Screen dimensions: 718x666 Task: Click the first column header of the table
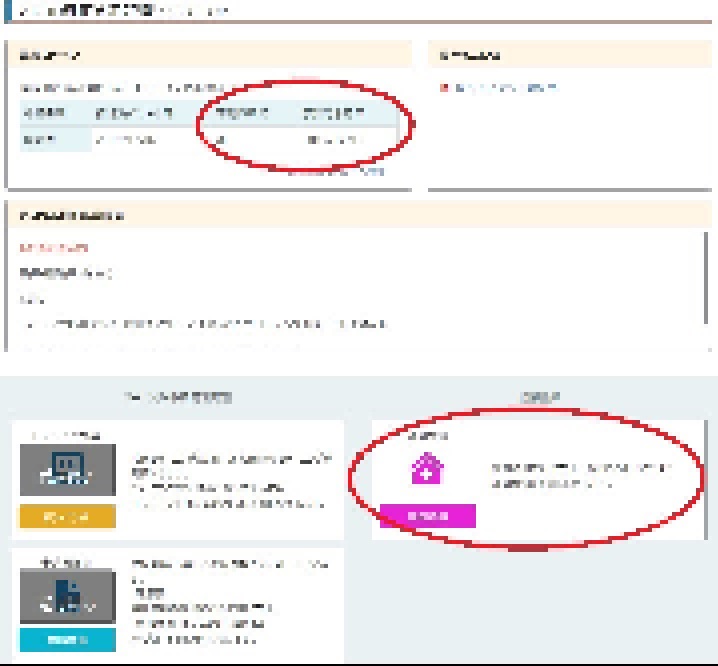(44, 114)
